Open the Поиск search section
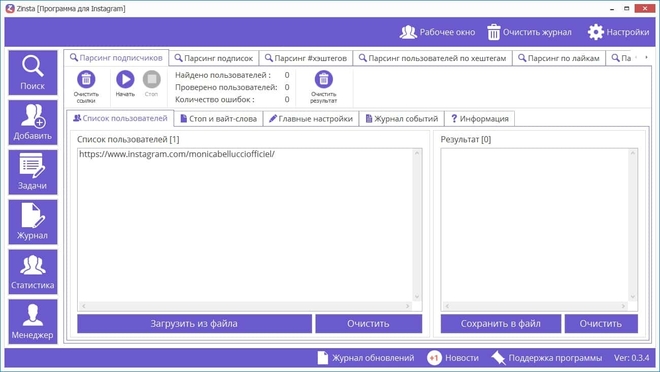The image size is (660, 372). click(33, 73)
